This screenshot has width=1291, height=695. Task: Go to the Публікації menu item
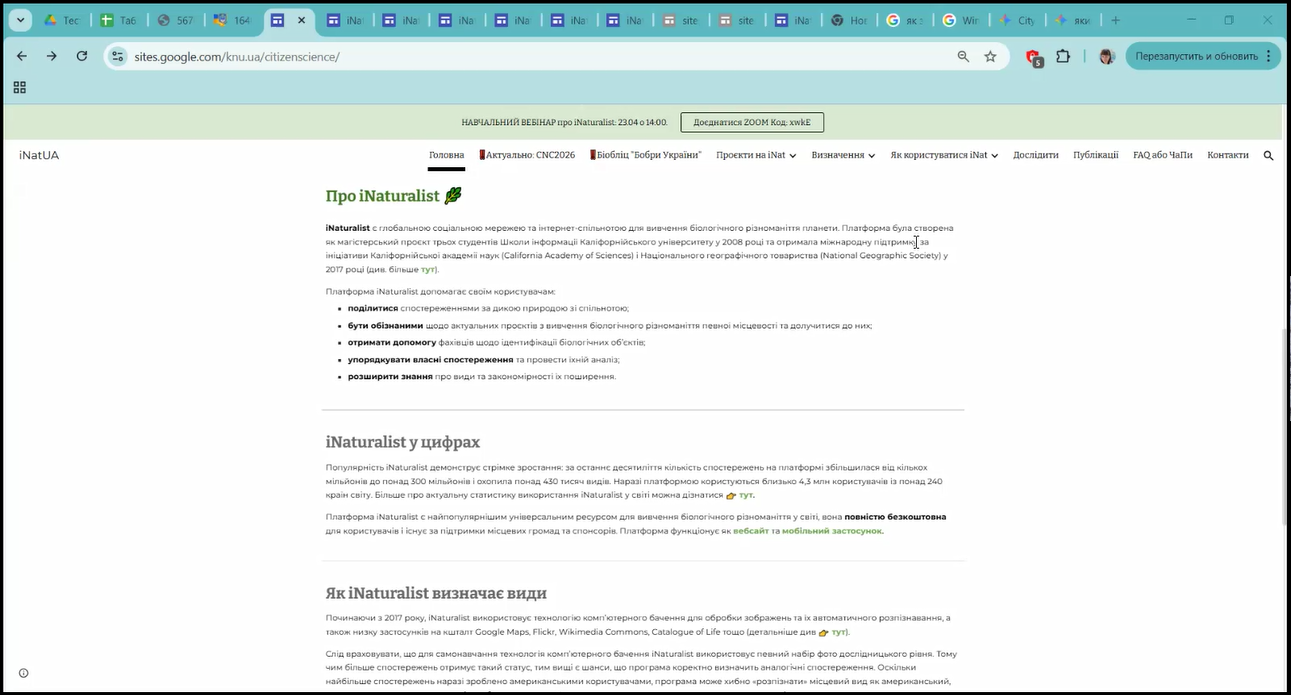pos(1095,156)
